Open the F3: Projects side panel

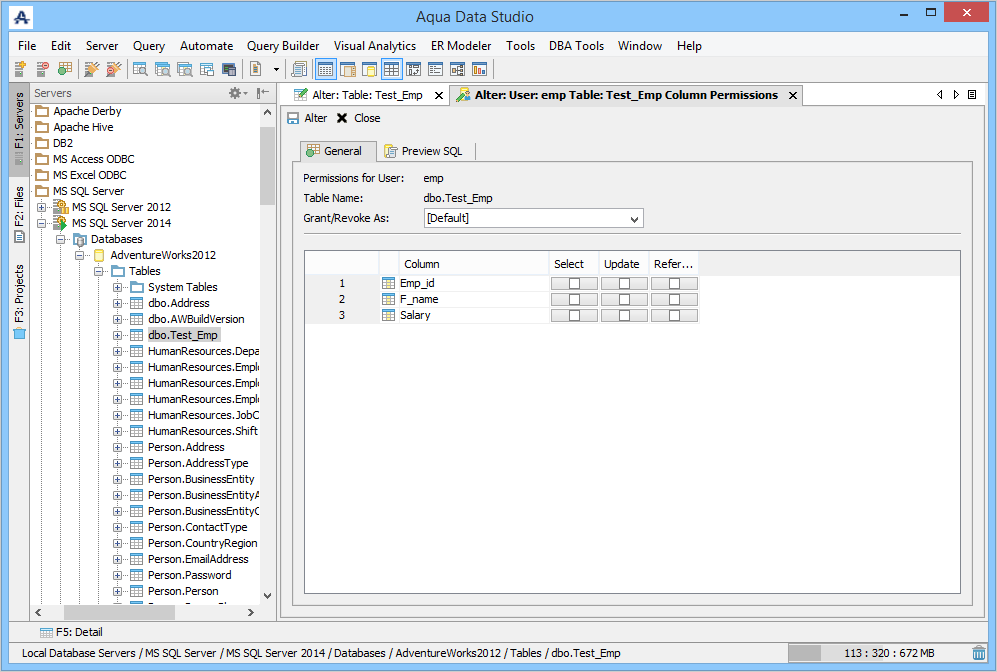pyautogui.click(x=19, y=301)
